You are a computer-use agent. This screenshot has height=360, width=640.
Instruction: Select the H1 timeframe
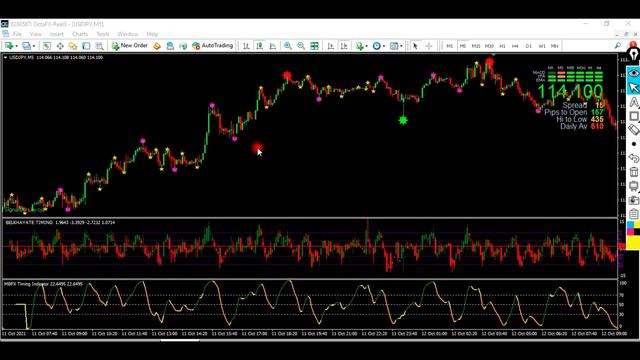[502, 46]
